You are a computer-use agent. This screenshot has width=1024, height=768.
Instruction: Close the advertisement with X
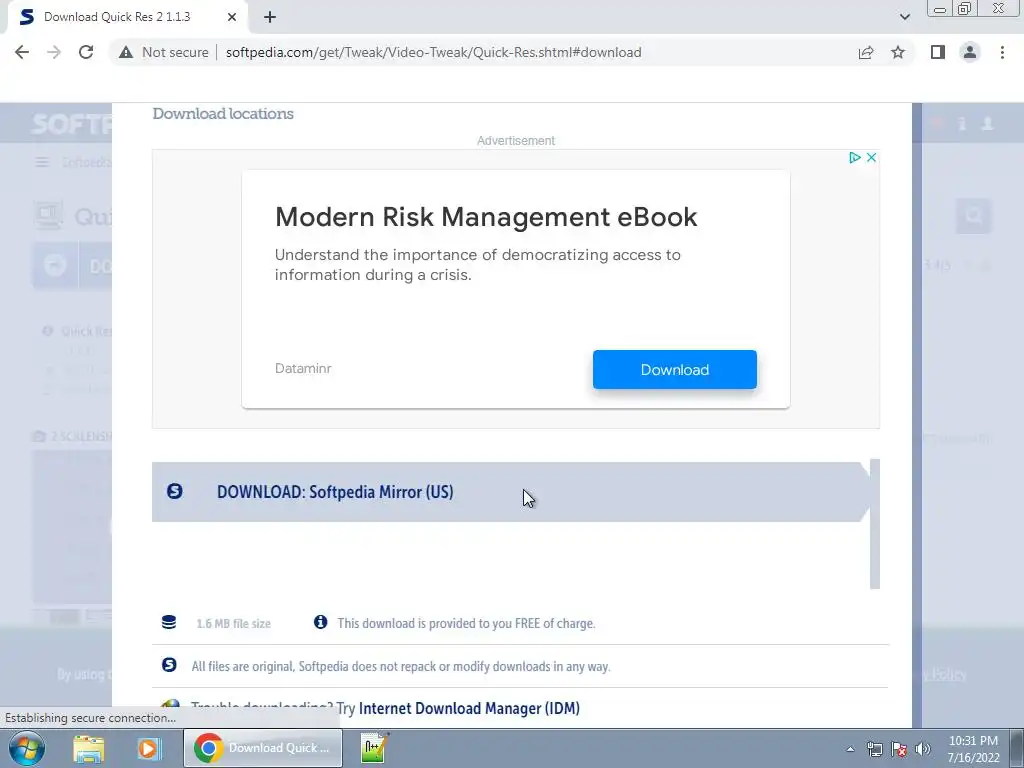[x=871, y=157]
